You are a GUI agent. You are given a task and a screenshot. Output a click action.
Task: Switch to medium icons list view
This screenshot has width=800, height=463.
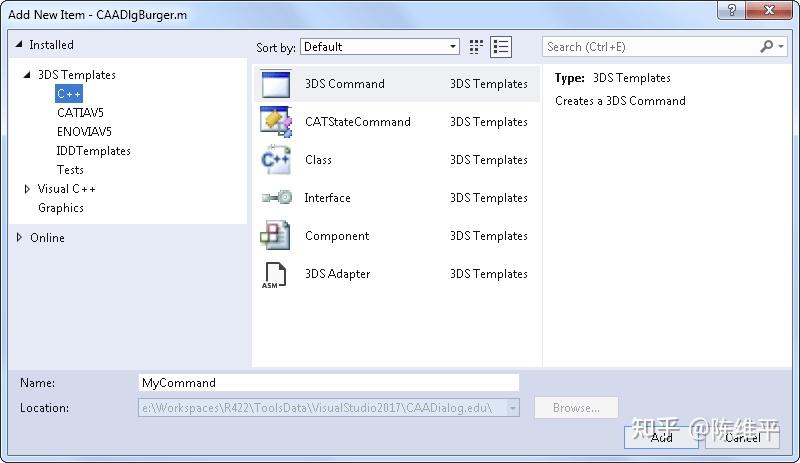[501, 47]
